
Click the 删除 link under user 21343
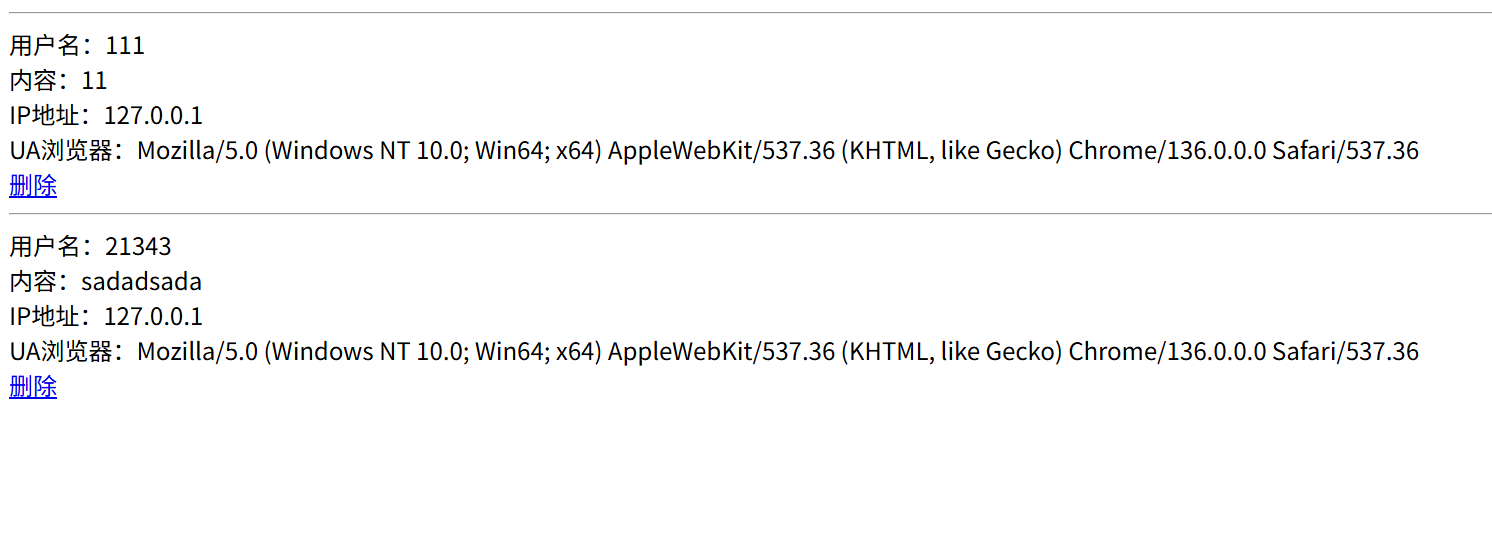(33, 387)
